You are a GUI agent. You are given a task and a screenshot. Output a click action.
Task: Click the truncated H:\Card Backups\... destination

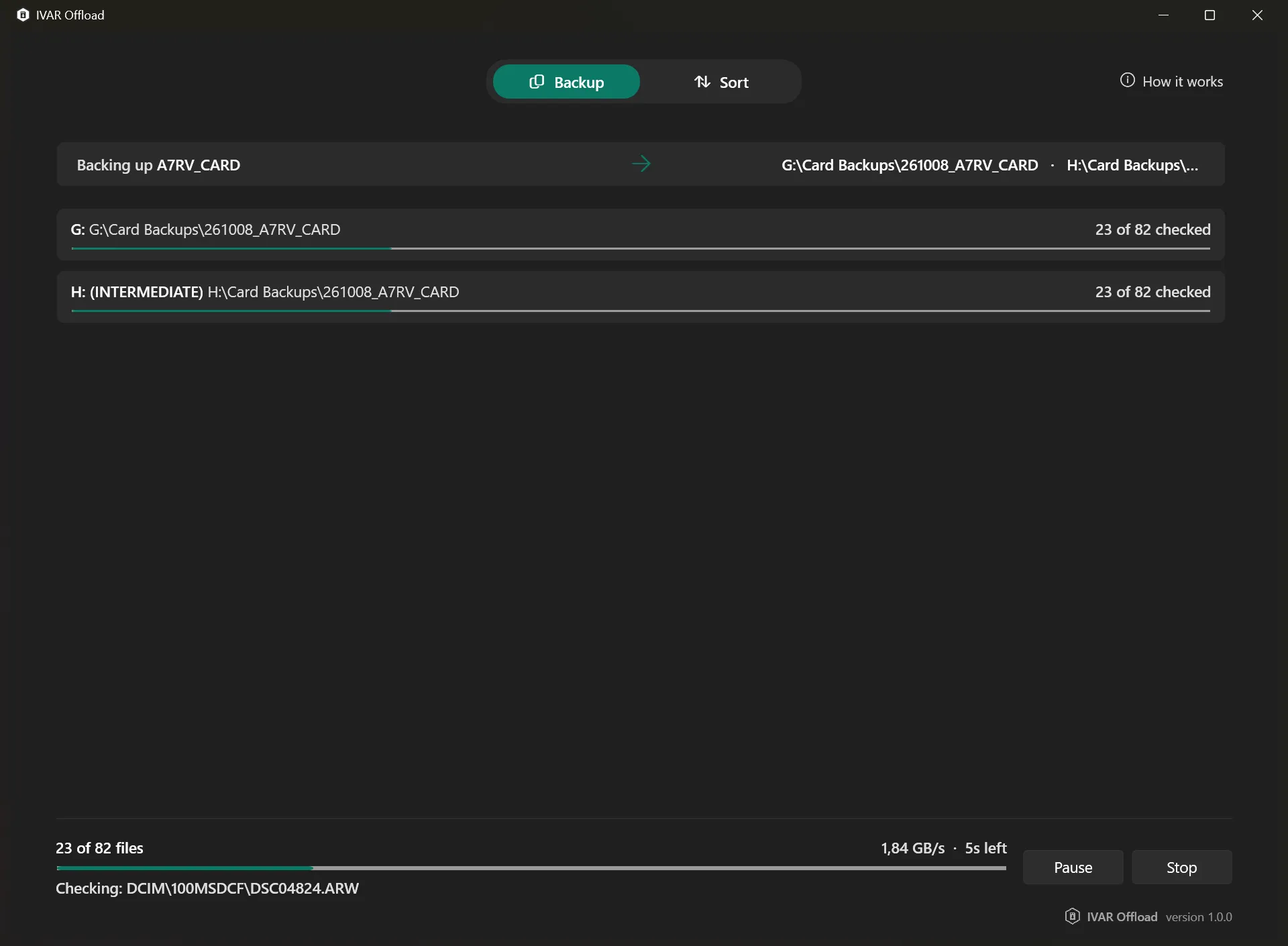click(x=1132, y=165)
